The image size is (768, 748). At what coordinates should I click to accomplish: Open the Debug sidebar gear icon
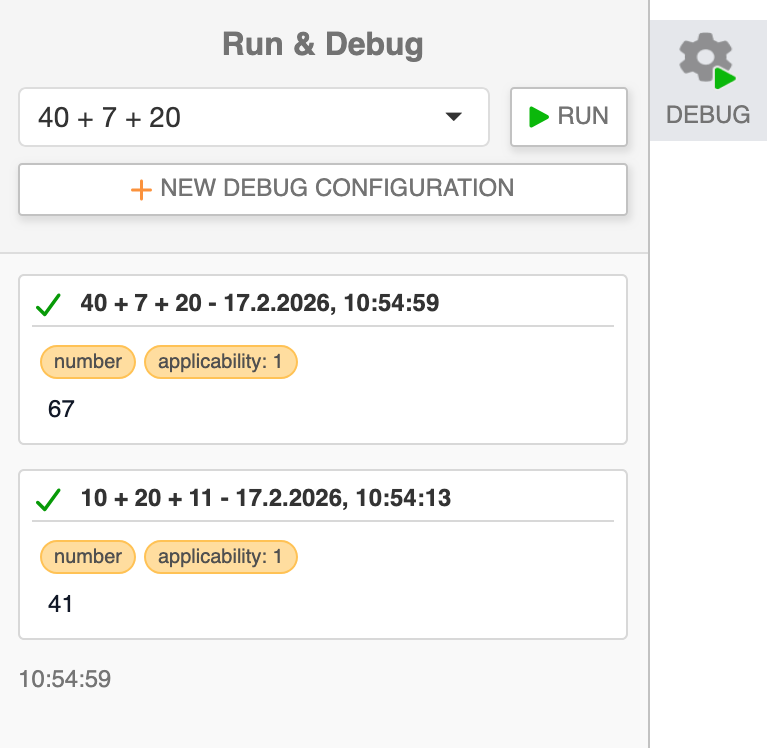click(x=707, y=61)
